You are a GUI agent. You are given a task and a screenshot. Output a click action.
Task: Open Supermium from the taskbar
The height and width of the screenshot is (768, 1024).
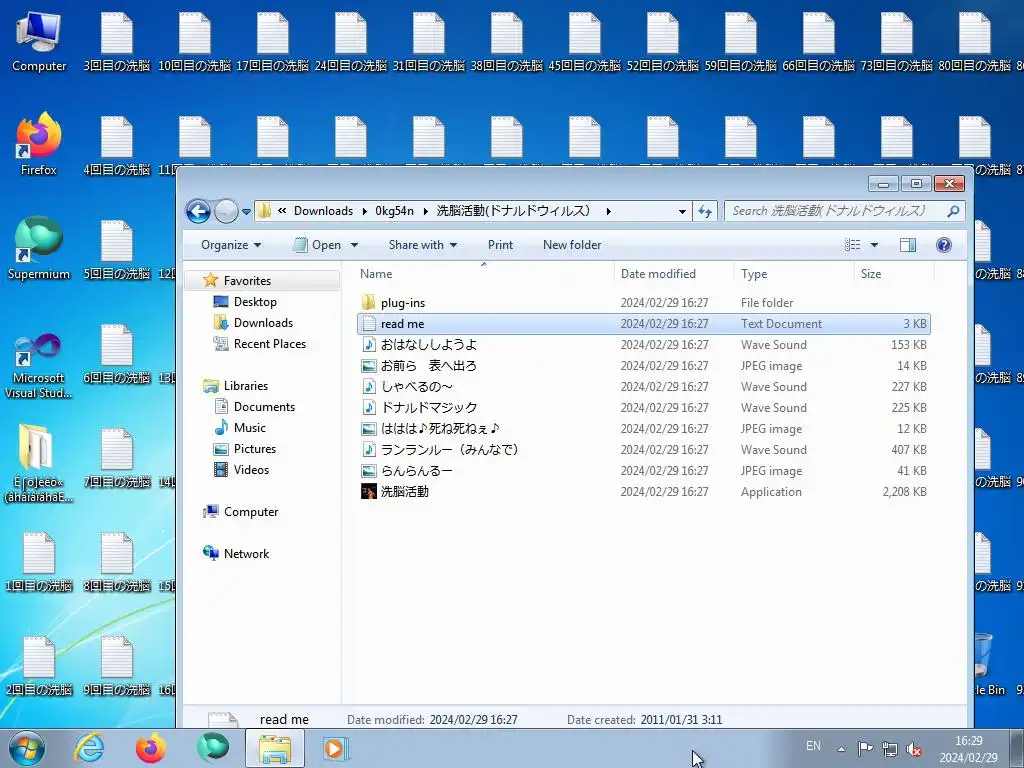[x=213, y=748]
